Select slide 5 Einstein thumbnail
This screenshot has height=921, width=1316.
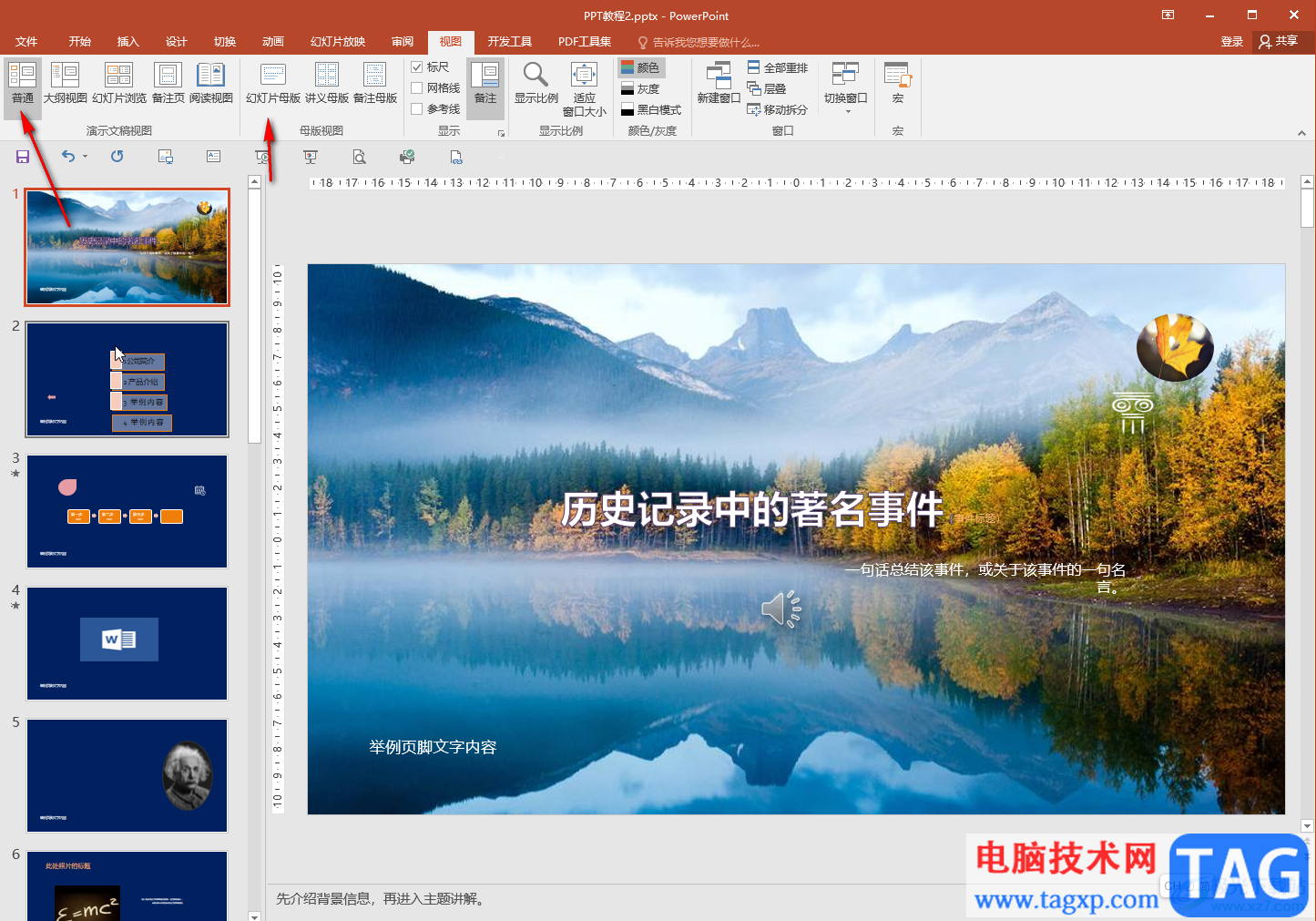[x=128, y=775]
